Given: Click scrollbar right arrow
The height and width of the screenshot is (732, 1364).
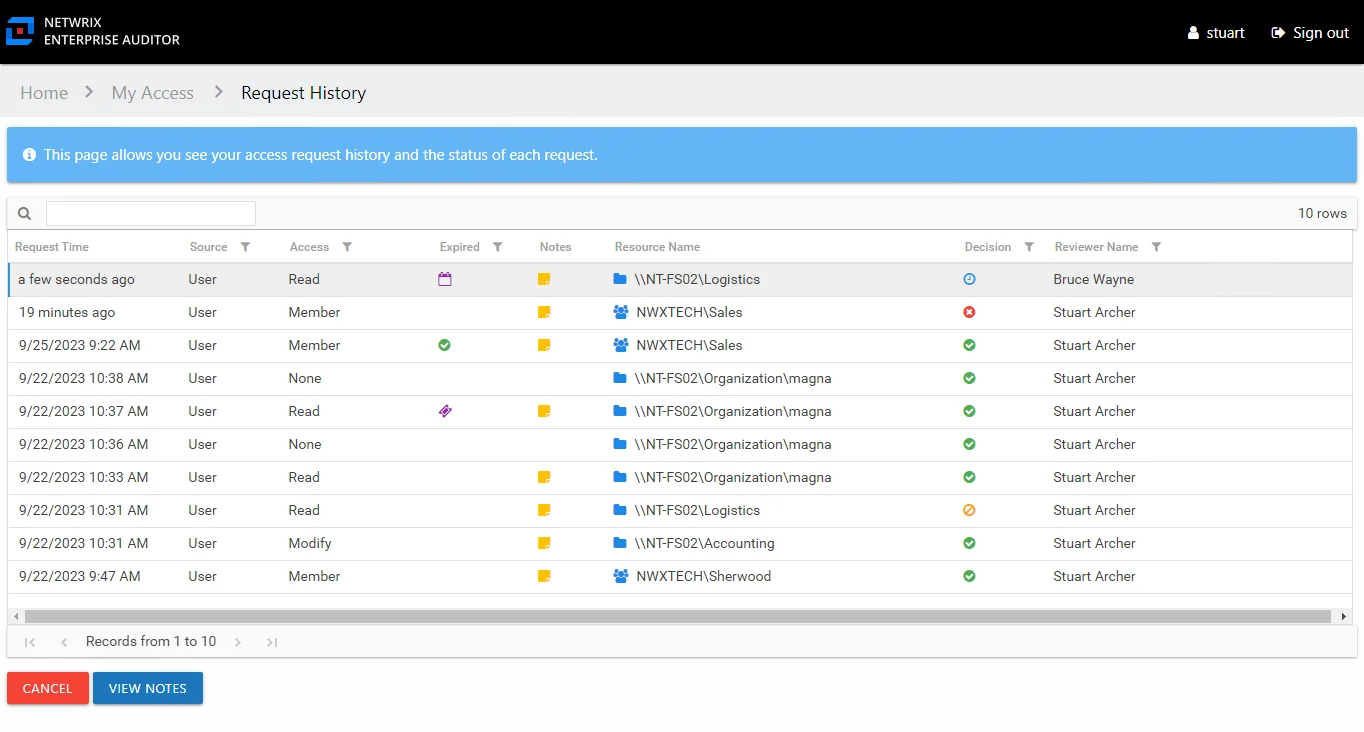Looking at the screenshot, I should (1345, 617).
